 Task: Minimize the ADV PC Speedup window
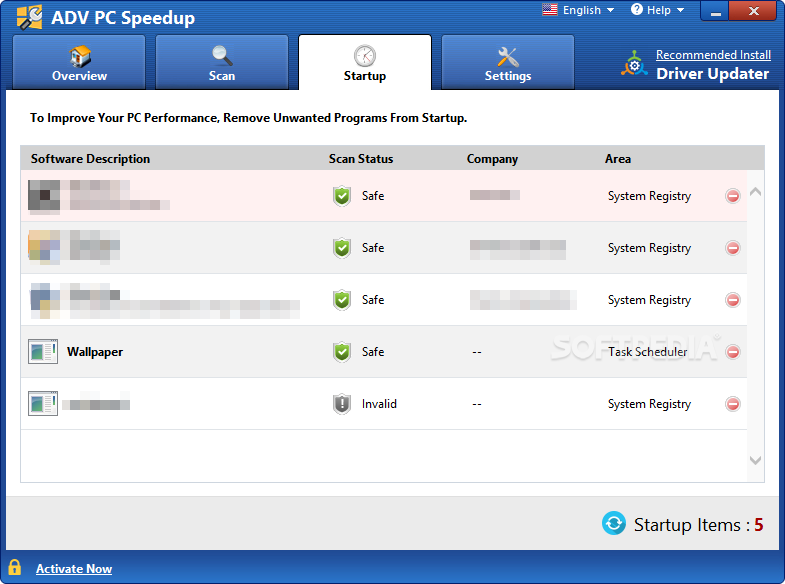pos(715,11)
